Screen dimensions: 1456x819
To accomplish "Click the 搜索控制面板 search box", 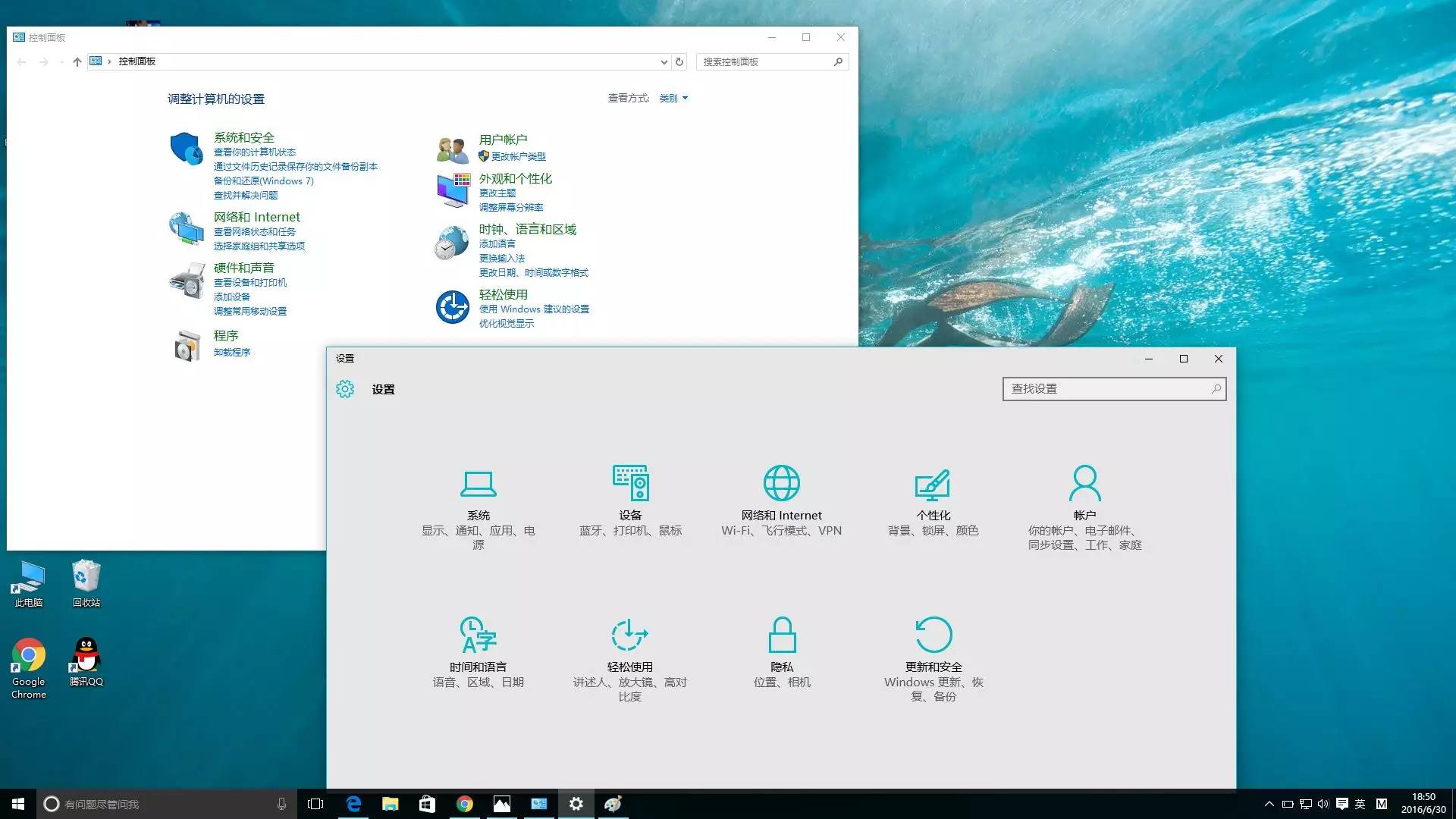I will (772, 61).
